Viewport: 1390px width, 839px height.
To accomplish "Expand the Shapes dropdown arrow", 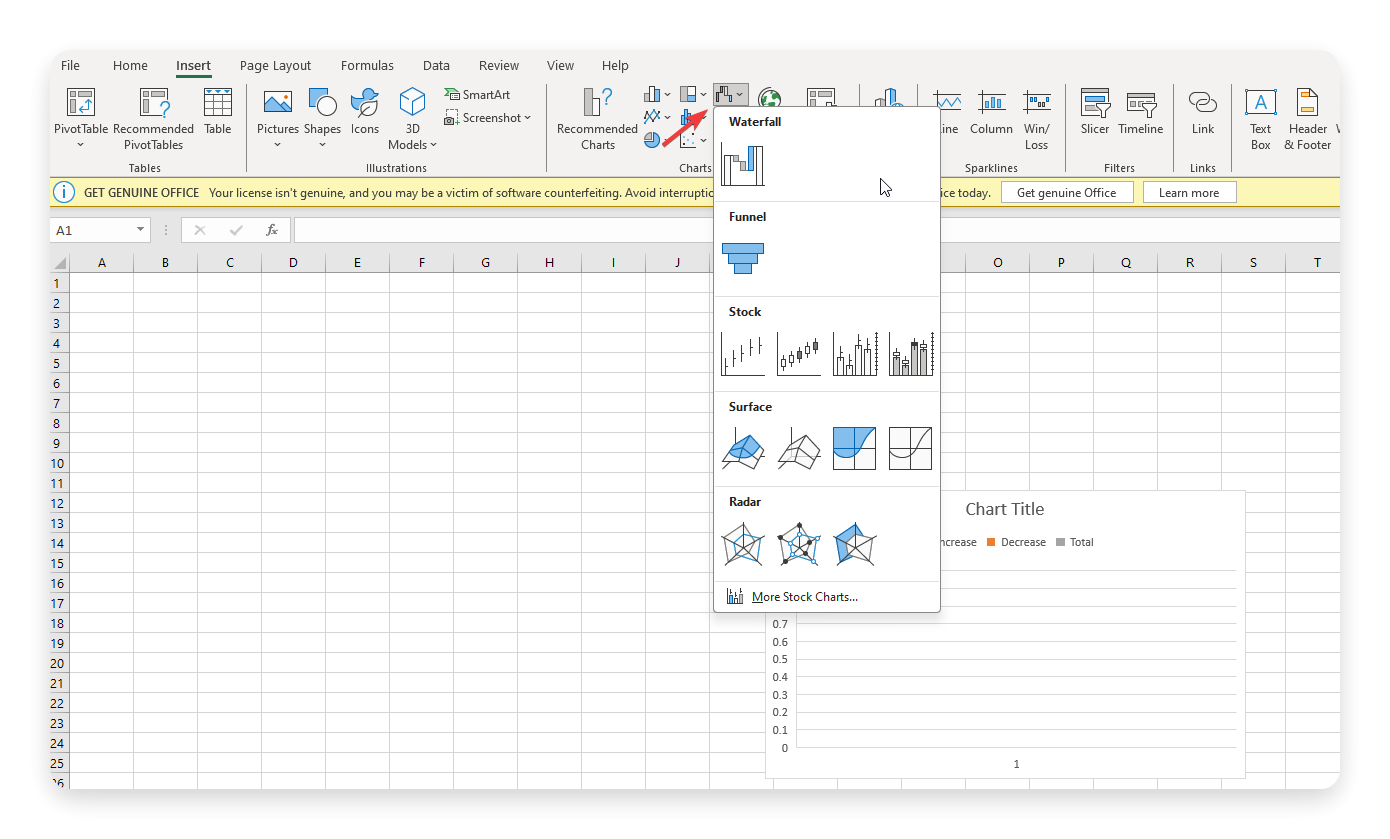I will click(x=322, y=145).
